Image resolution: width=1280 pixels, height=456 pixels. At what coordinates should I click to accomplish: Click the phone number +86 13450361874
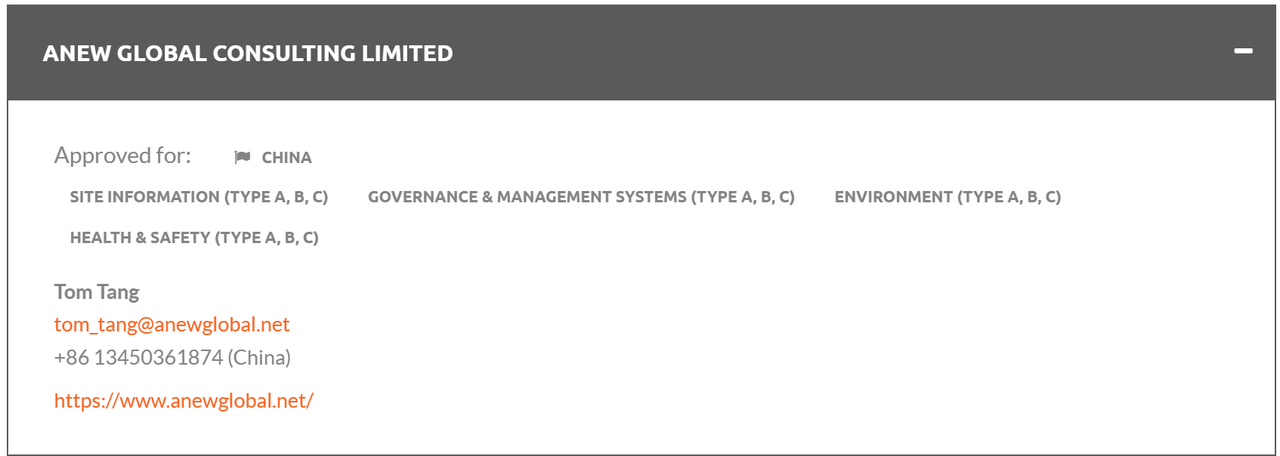[139, 357]
